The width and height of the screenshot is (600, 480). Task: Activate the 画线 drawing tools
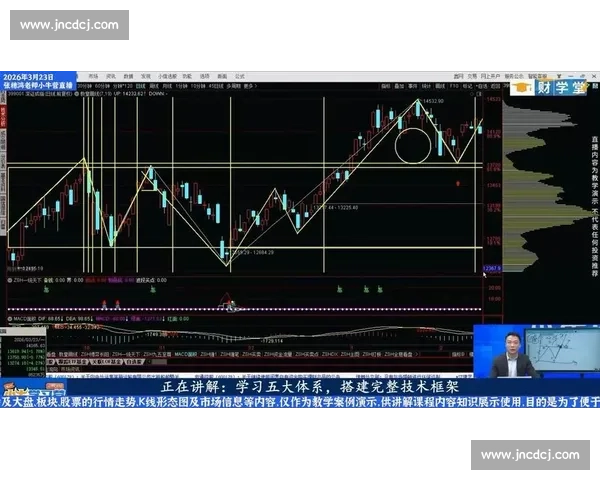pos(440,86)
